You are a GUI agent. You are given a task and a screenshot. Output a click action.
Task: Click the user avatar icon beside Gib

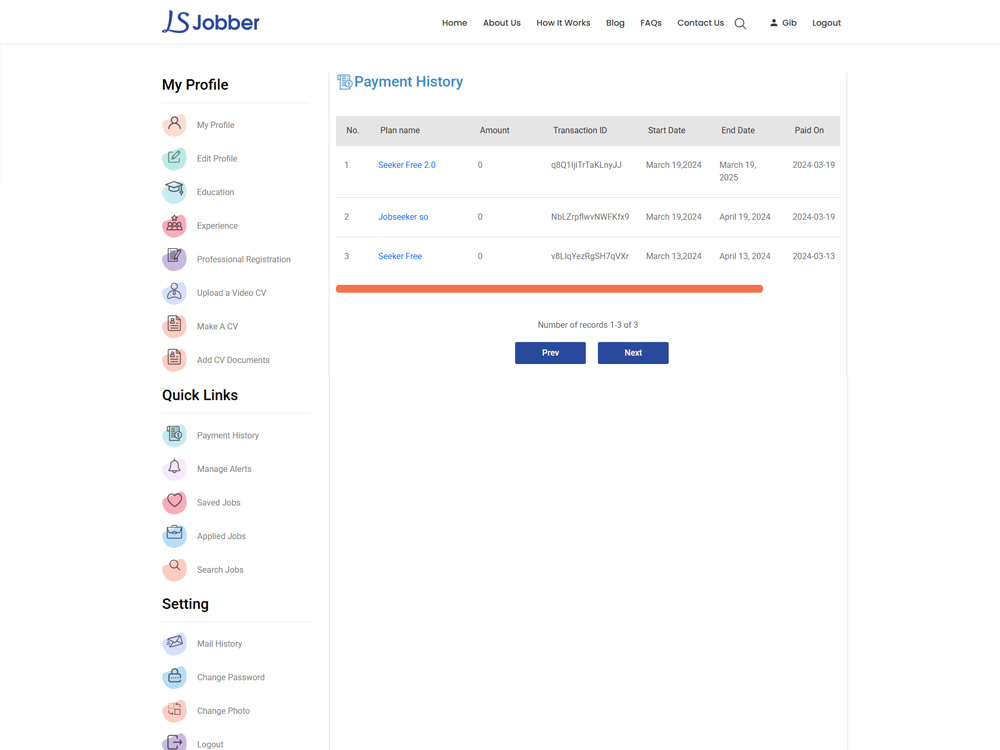pos(774,22)
